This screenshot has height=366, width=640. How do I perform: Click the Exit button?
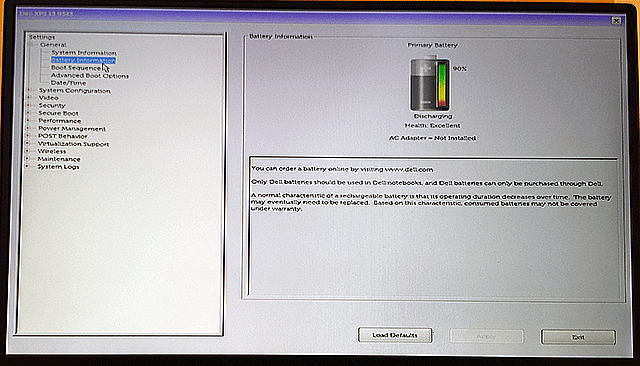tap(578, 337)
